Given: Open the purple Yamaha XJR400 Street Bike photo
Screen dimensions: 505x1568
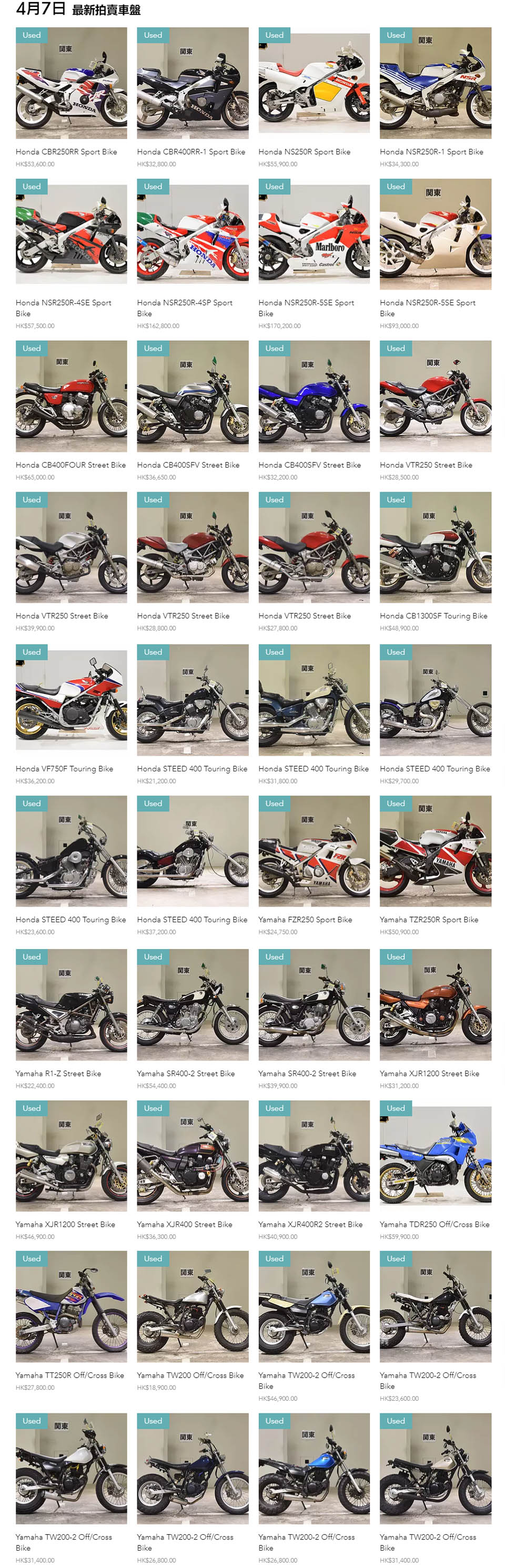Looking at the screenshot, I should pyautogui.click(x=193, y=1156).
